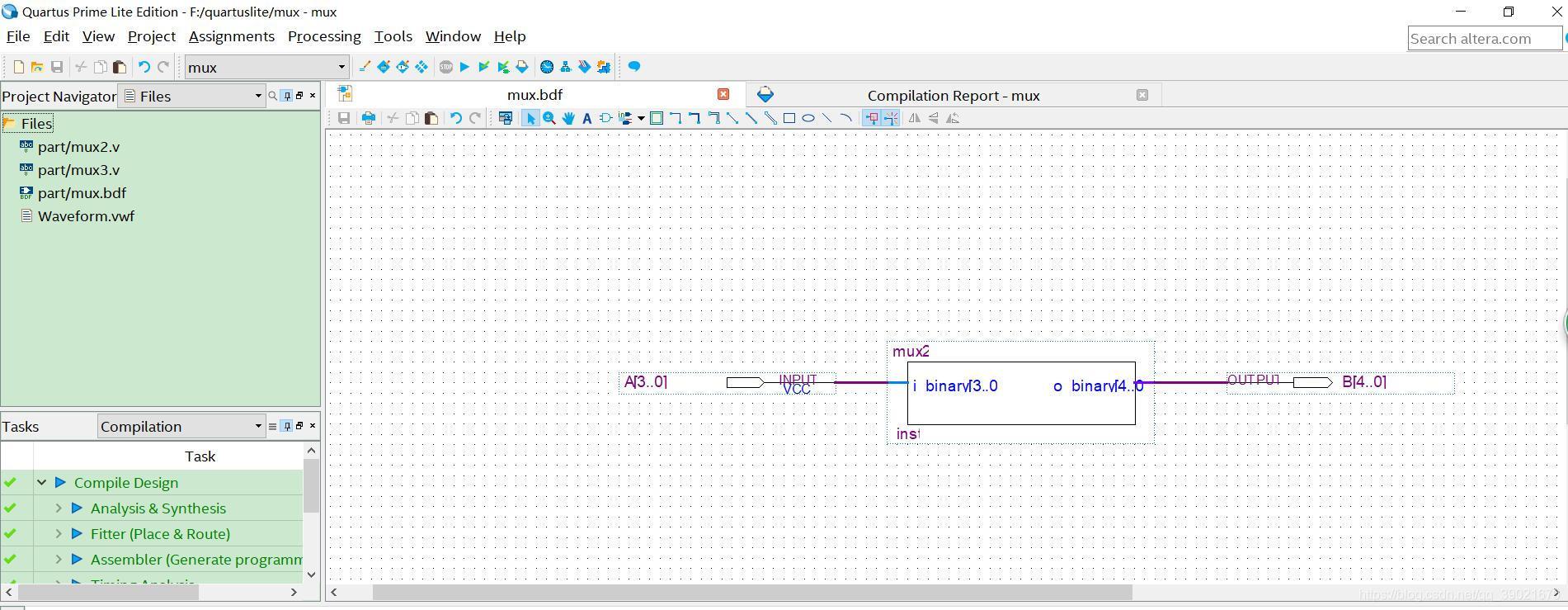
Task: Switch to the Compilation Report - mux tab
Action: tap(954, 96)
